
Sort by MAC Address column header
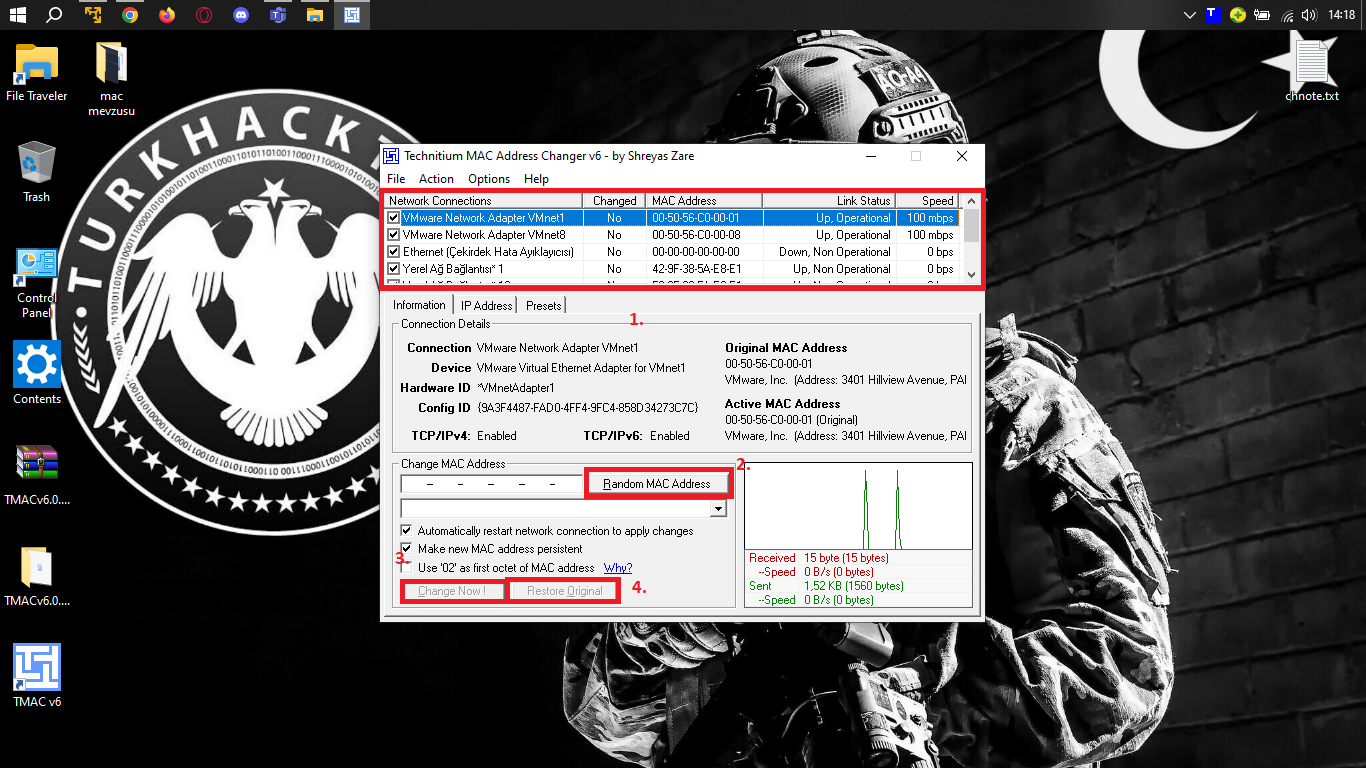703,201
